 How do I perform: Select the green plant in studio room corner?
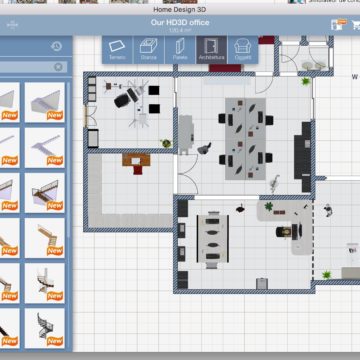[166, 144]
